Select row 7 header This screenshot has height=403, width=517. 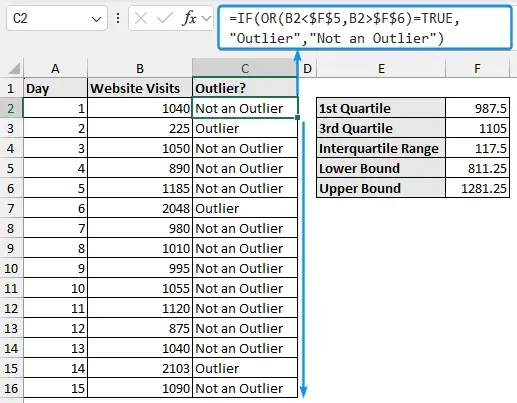[11, 208]
